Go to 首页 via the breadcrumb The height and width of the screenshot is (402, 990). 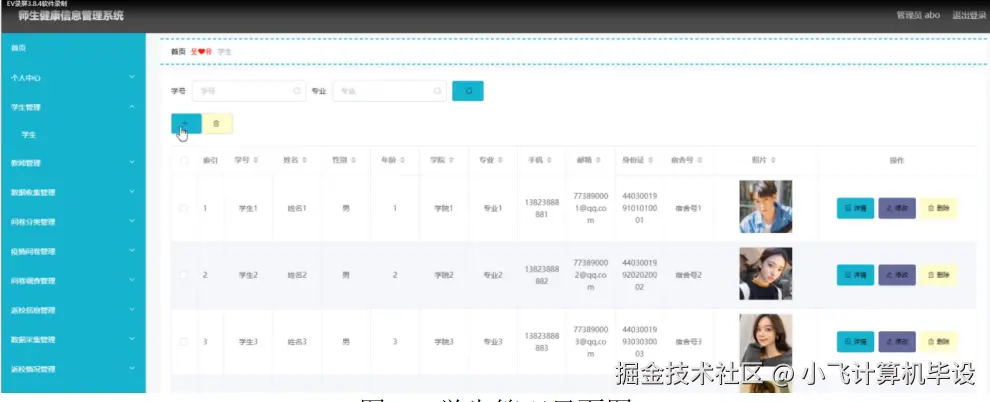point(178,52)
